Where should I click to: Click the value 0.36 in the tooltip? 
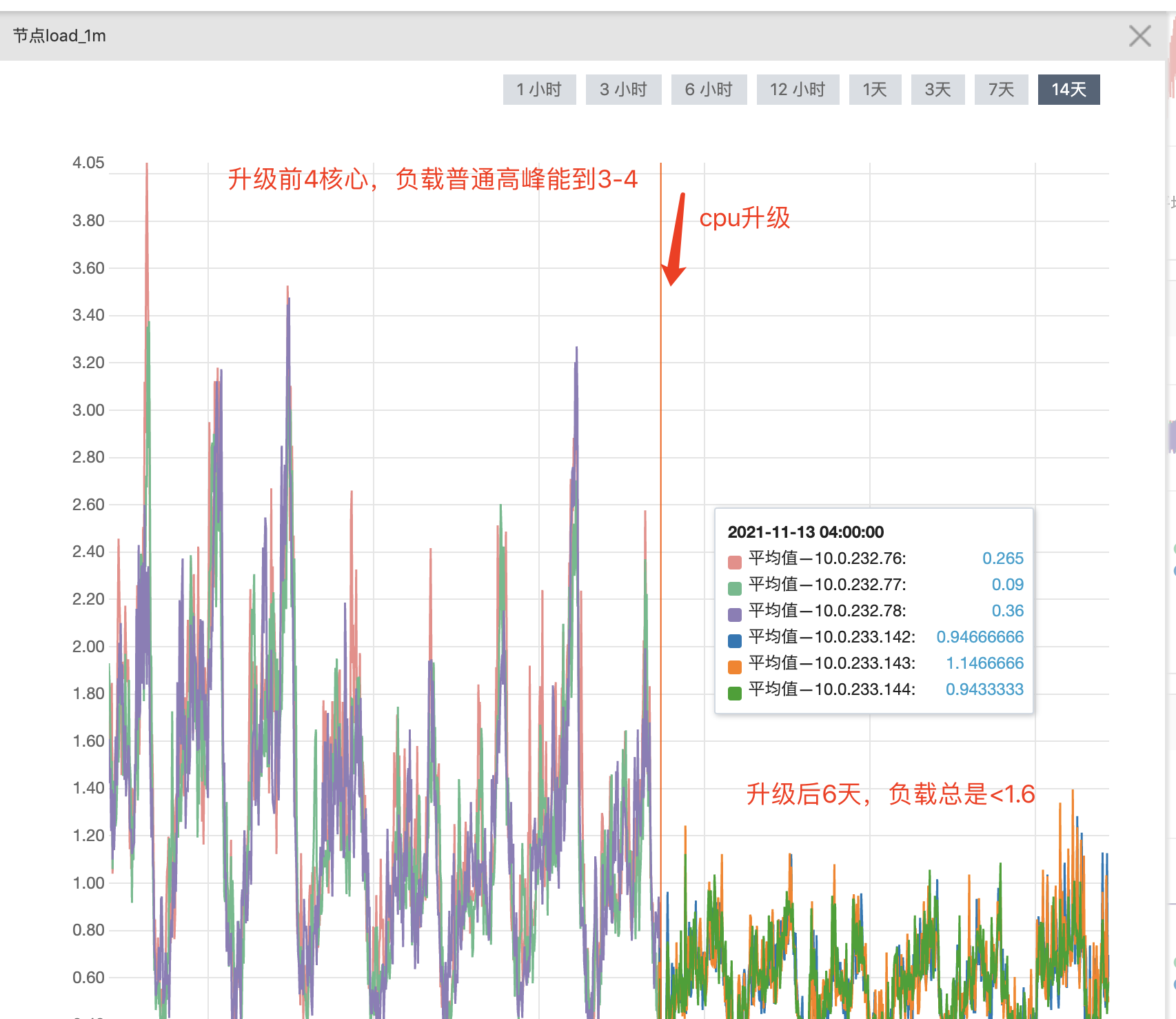(x=1008, y=611)
